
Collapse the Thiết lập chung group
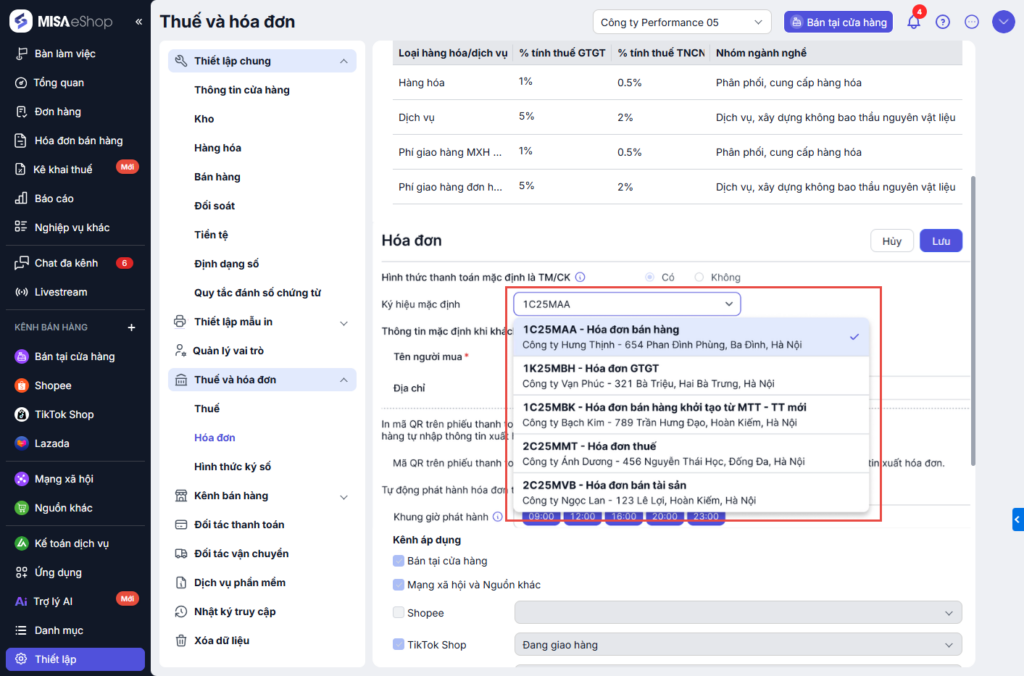pyautogui.click(x=263, y=61)
